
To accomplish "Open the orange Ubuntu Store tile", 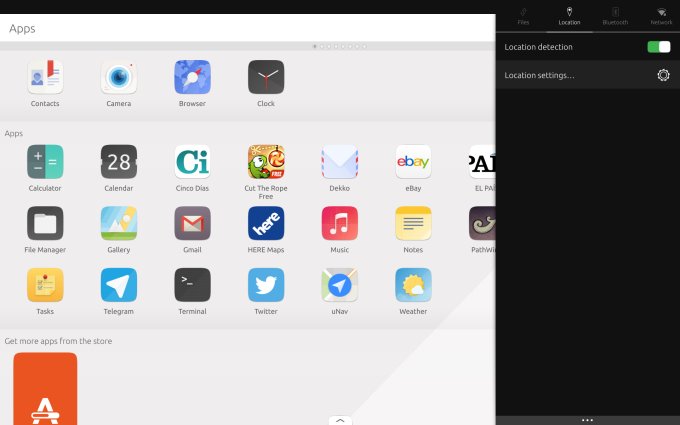I will 45,389.
